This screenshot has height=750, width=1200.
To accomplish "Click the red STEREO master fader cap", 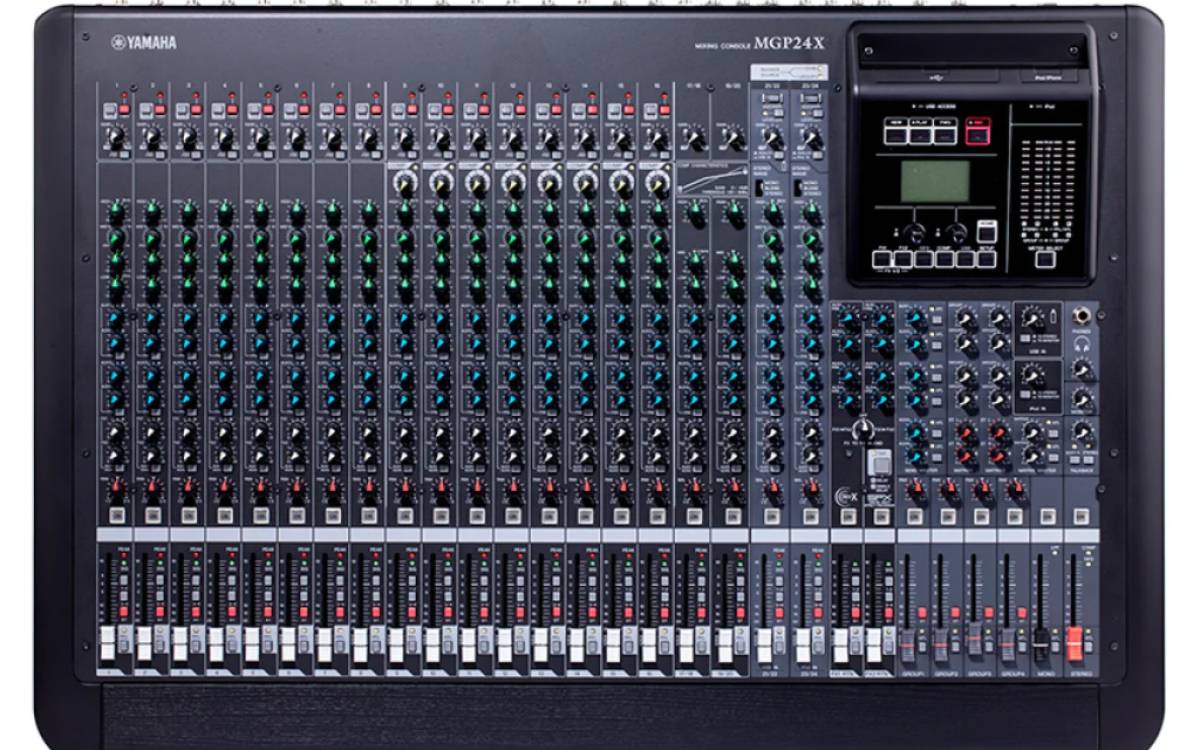I will coord(1074,643).
